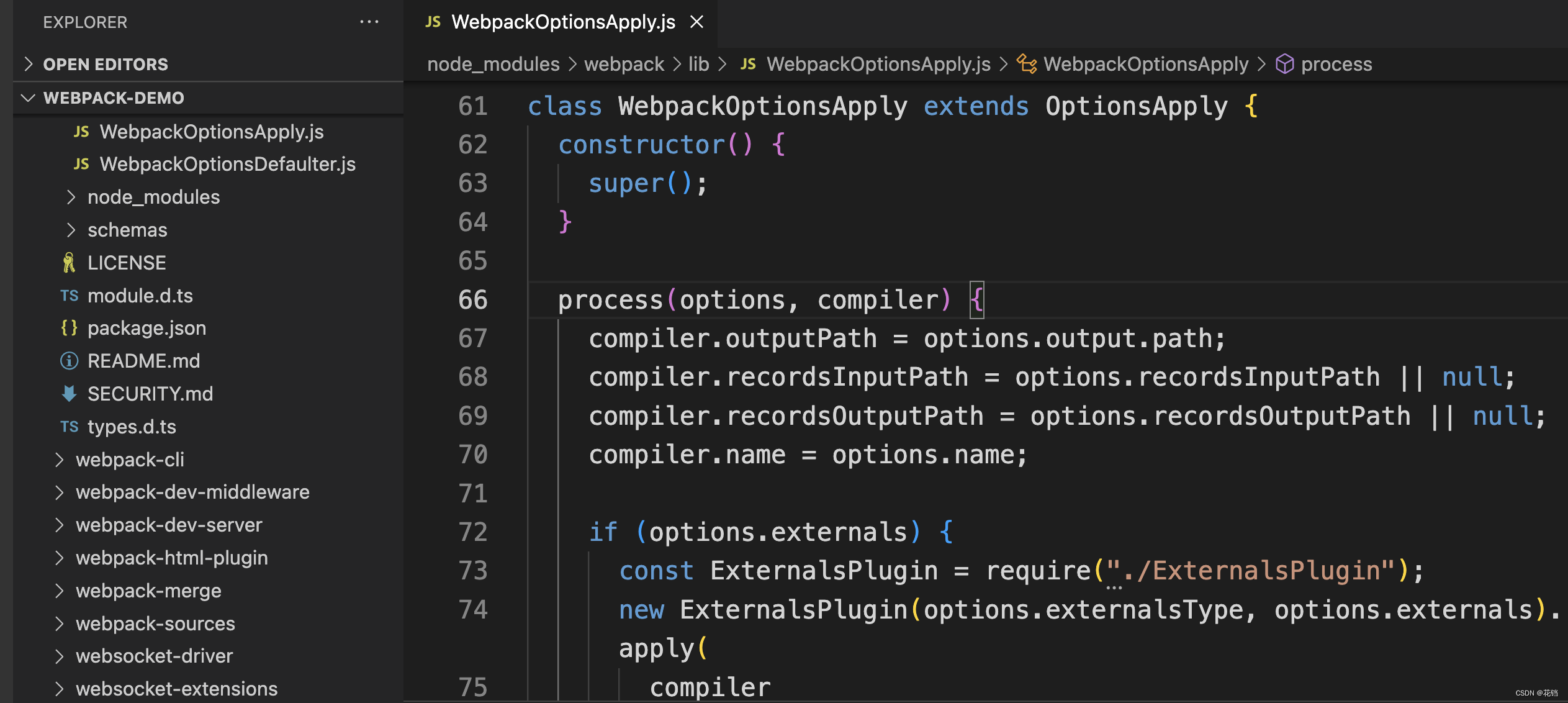Click the LICENSE file key icon
The width and height of the screenshot is (1568, 703).
click(x=69, y=263)
